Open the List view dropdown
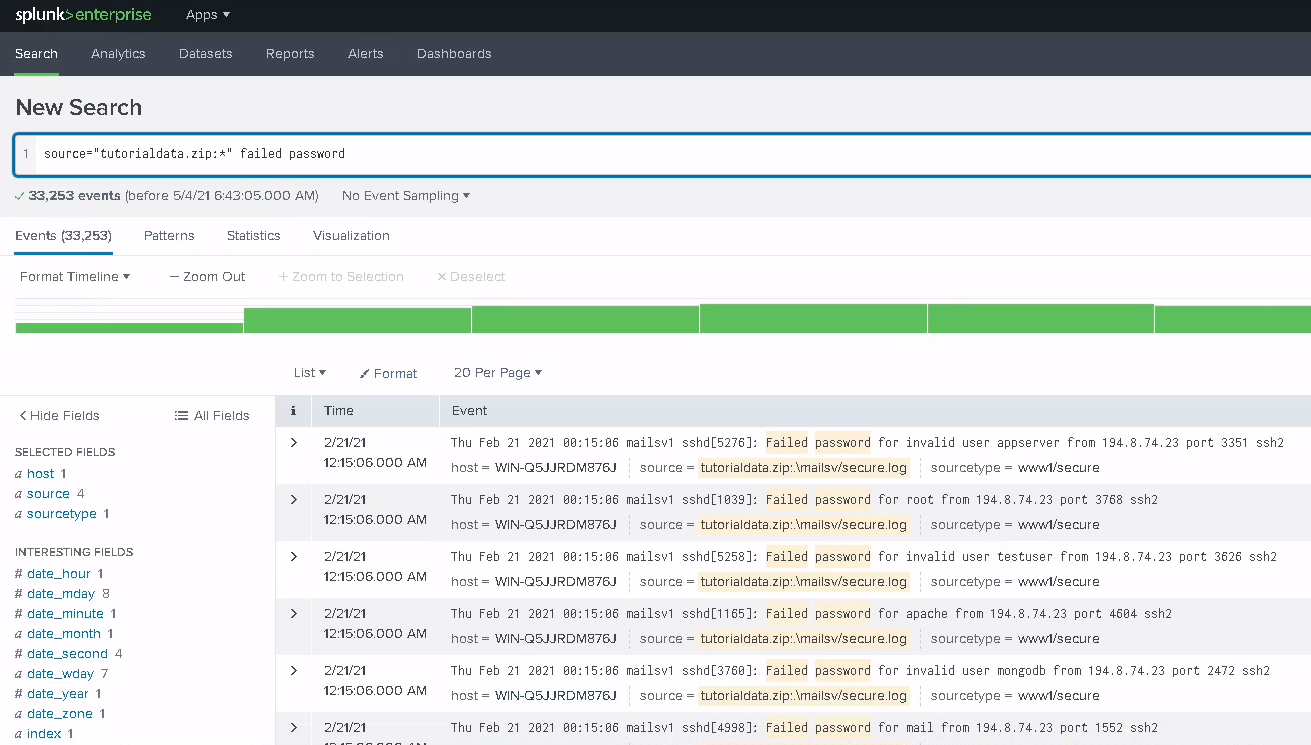Viewport: 1311px width, 745px height. coord(309,373)
